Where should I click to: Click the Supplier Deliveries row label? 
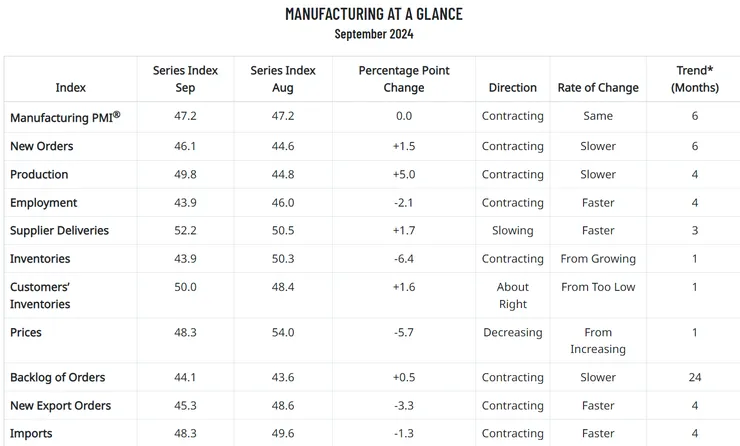[59, 230]
